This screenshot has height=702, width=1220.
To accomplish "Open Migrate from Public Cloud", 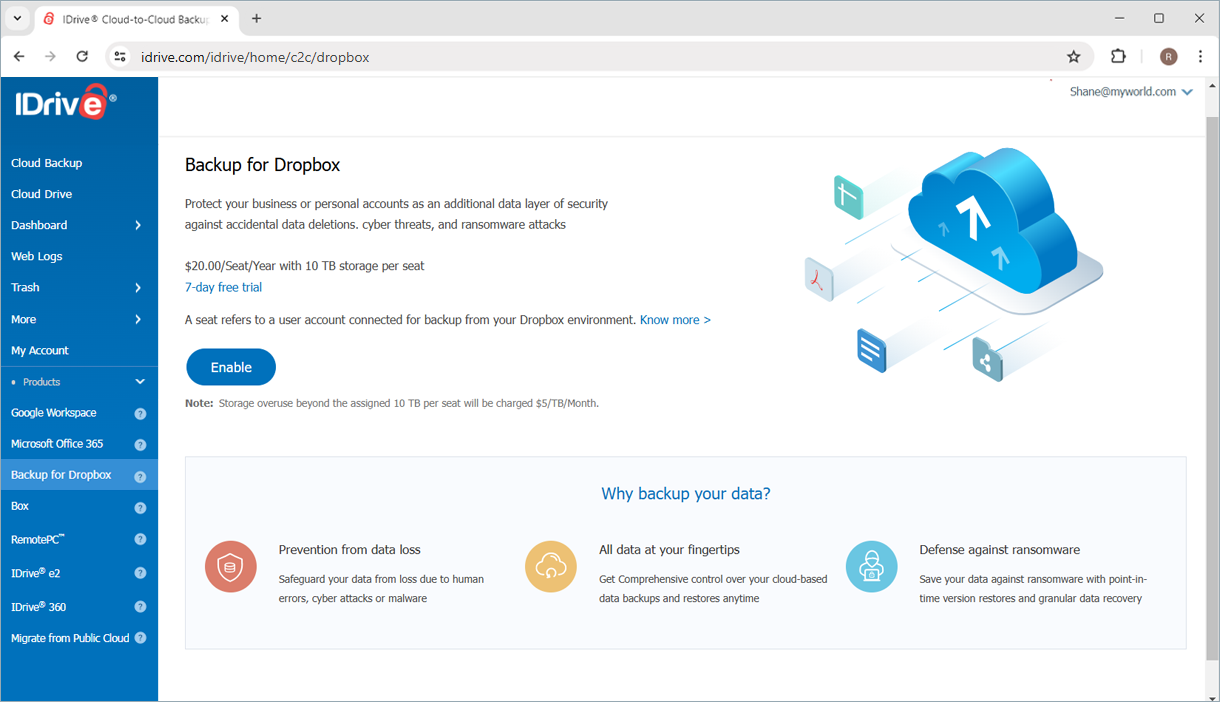I will click(70, 638).
